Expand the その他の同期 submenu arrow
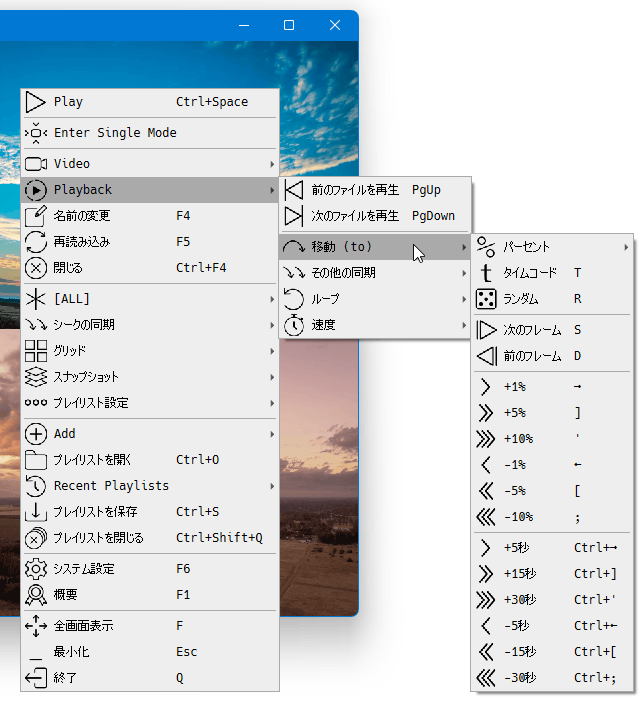Screen dimensions: 644x704 464,273
